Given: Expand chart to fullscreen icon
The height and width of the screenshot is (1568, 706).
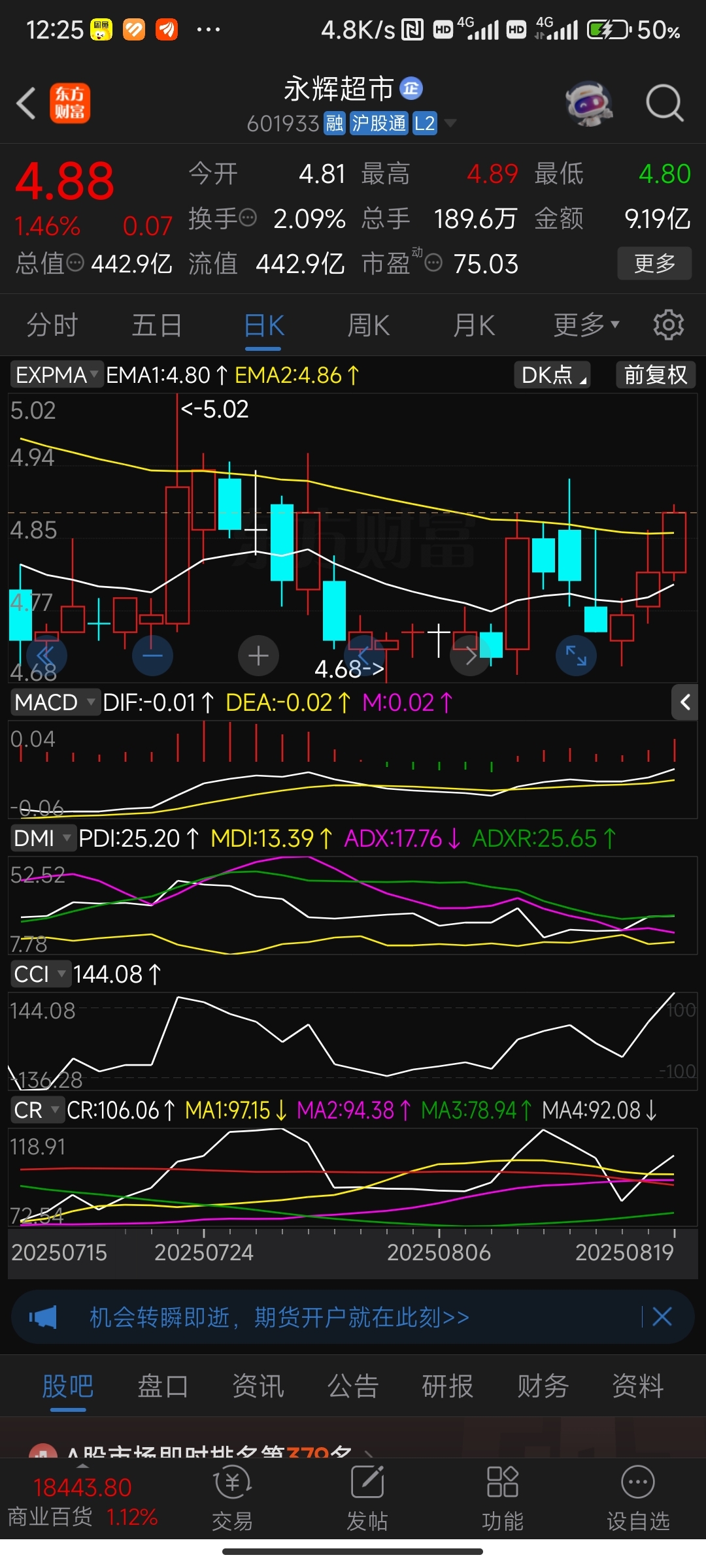Looking at the screenshot, I should 576,655.
